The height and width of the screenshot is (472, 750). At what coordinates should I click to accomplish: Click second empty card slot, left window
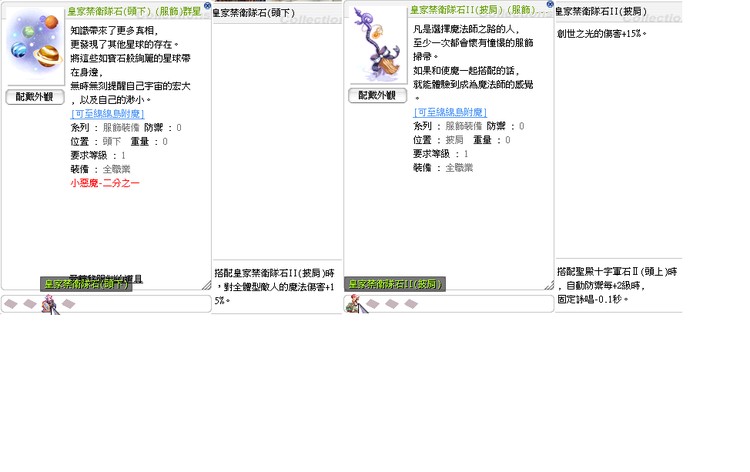pos(30,304)
